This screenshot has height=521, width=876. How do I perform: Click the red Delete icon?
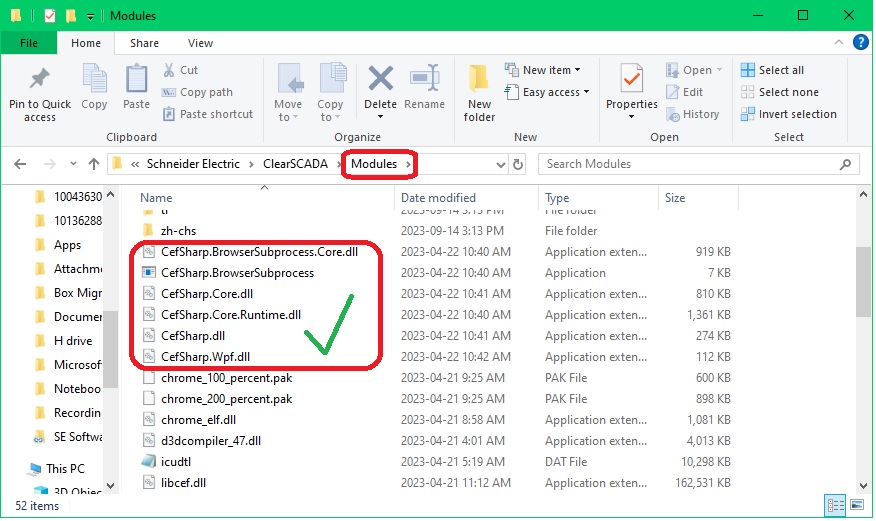pos(380,78)
